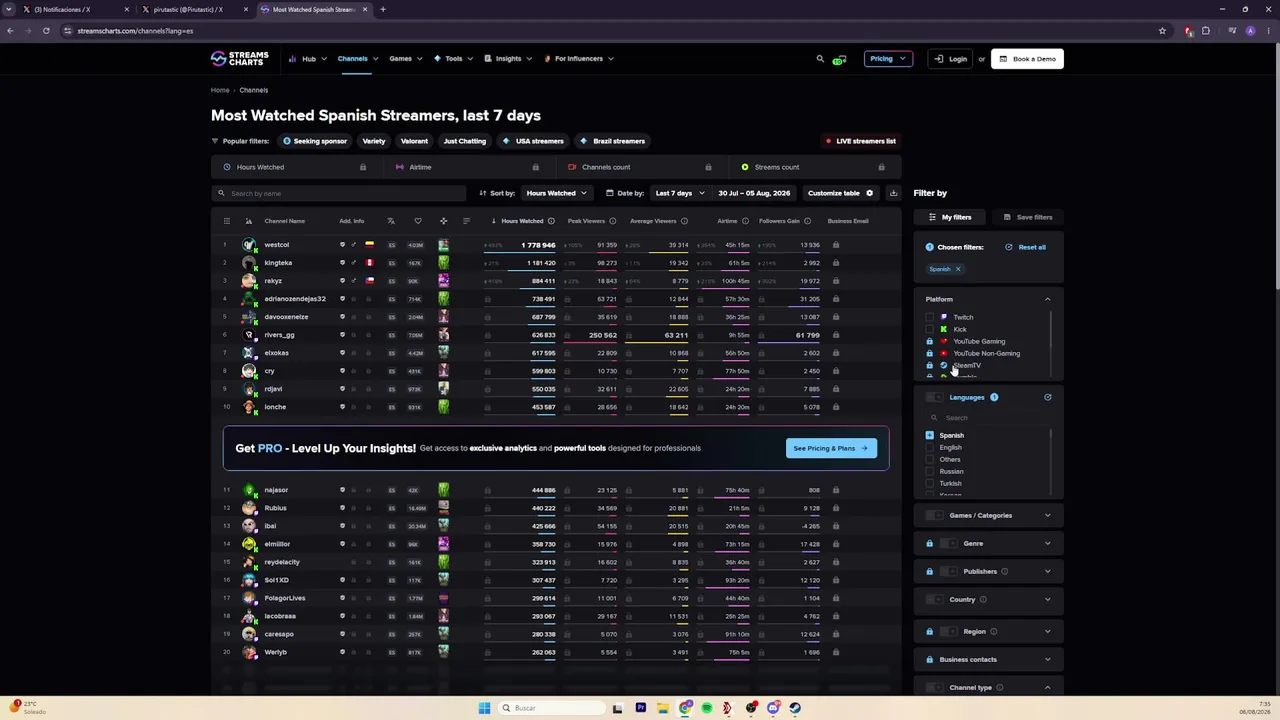Open the Channels menu
1280x720 pixels.
tap(357, 59)
